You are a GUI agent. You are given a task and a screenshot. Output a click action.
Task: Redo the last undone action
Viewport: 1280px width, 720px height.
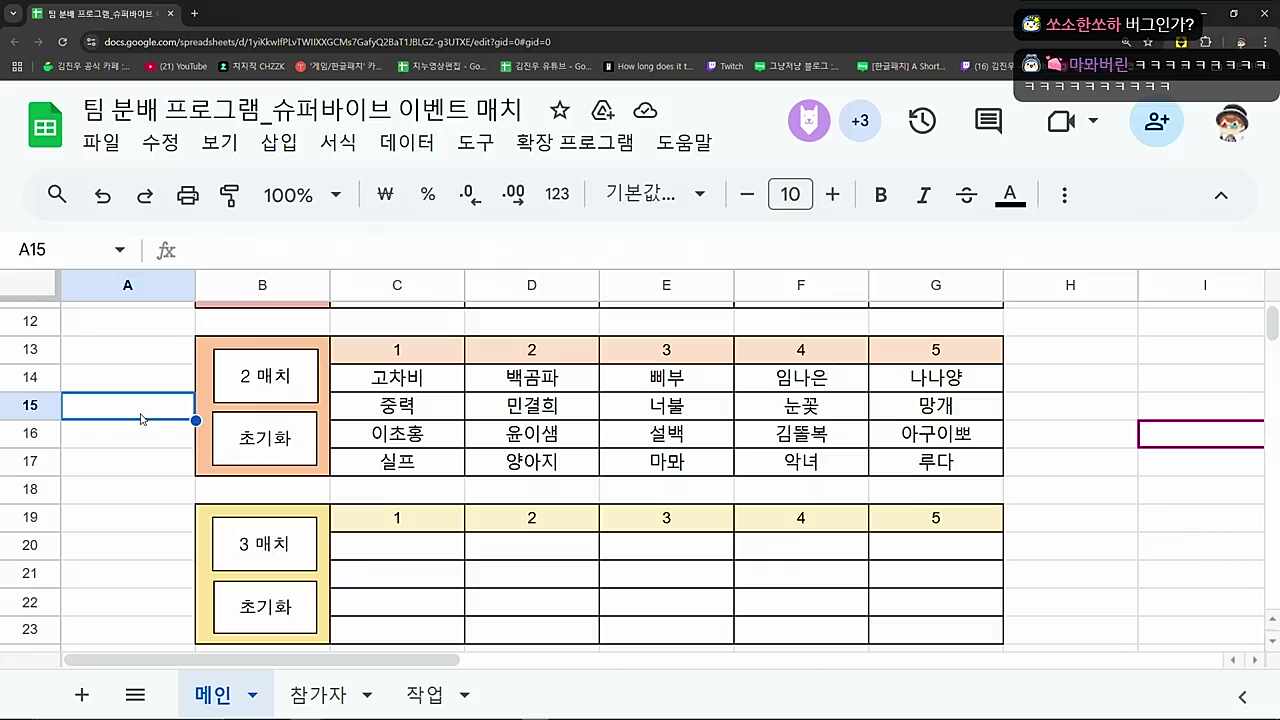(145, 195)
